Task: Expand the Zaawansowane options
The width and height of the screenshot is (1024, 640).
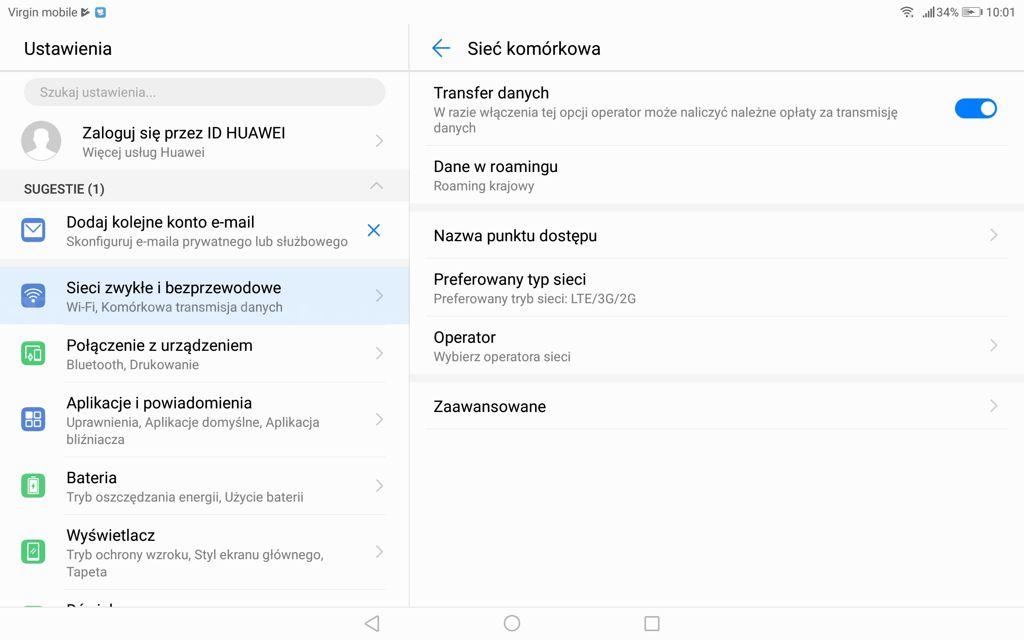Action: pos(716,406)
